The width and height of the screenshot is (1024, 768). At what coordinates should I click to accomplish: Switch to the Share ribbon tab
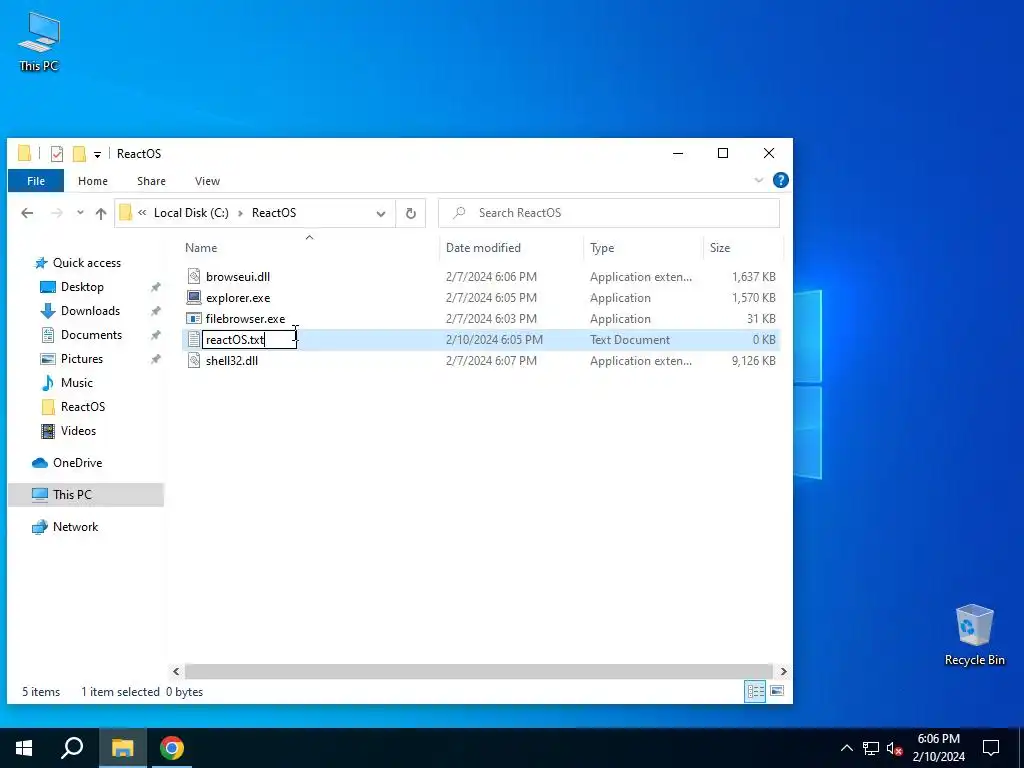[x=151, y=181]
